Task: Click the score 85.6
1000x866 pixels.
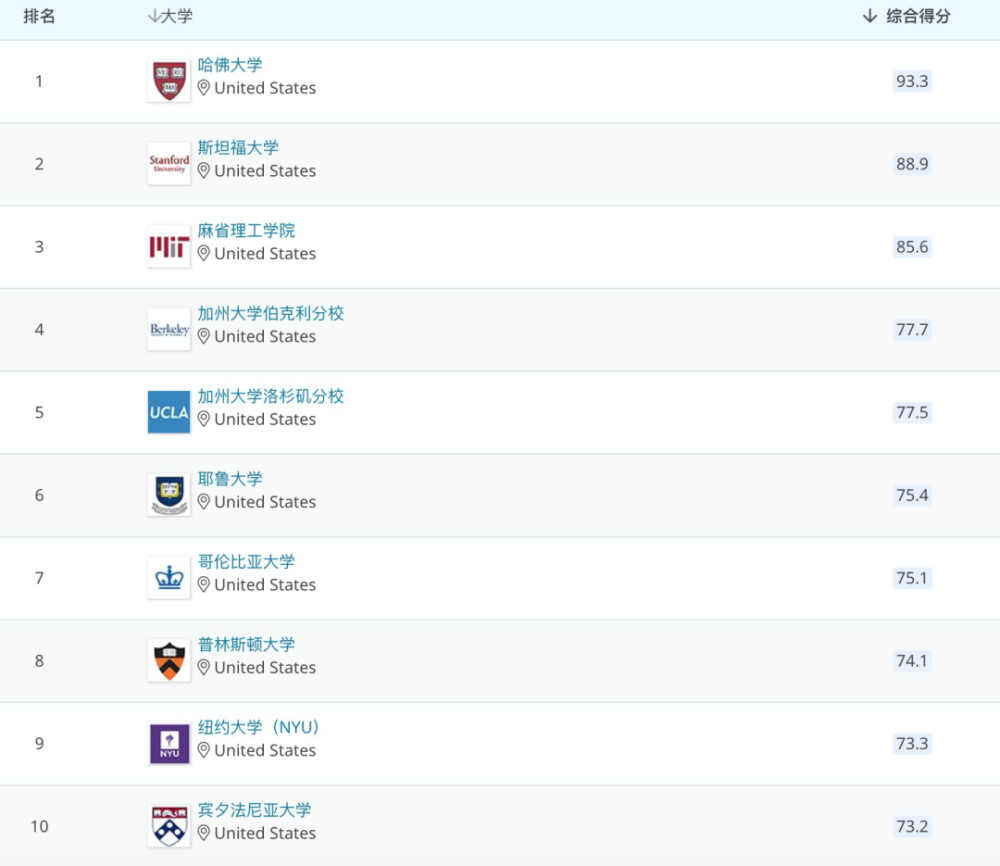Action: click(x=912, y=247)
